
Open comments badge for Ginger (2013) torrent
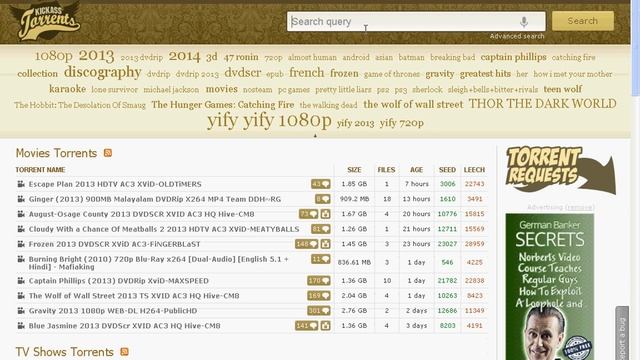click(322, 199)
